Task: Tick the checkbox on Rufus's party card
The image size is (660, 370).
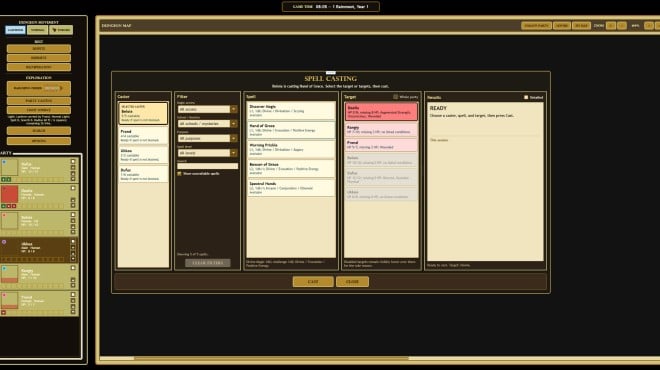Action: [73, 161]
